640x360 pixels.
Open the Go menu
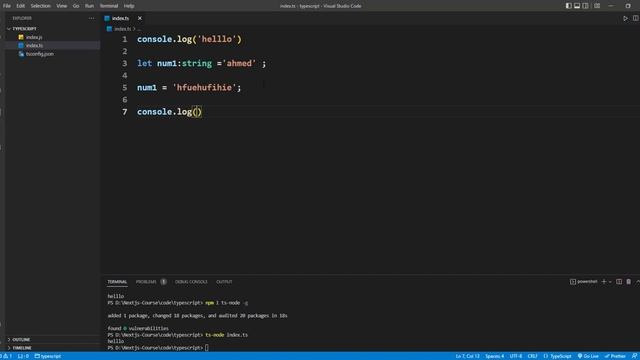(76, 6)
